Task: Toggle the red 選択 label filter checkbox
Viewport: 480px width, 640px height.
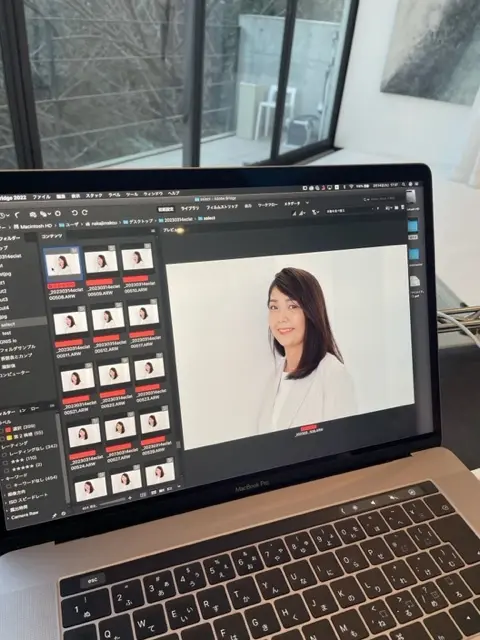Action: click(2, 430)
